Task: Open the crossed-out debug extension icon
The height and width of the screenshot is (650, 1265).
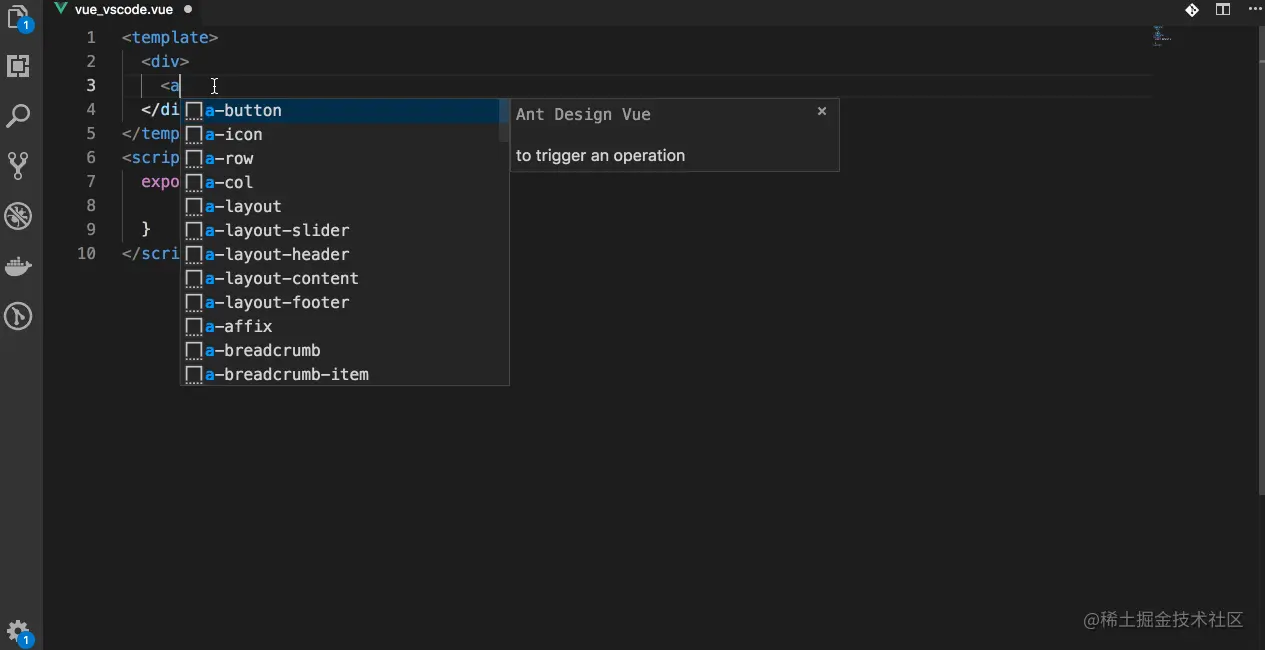Action: coord(19,215)
